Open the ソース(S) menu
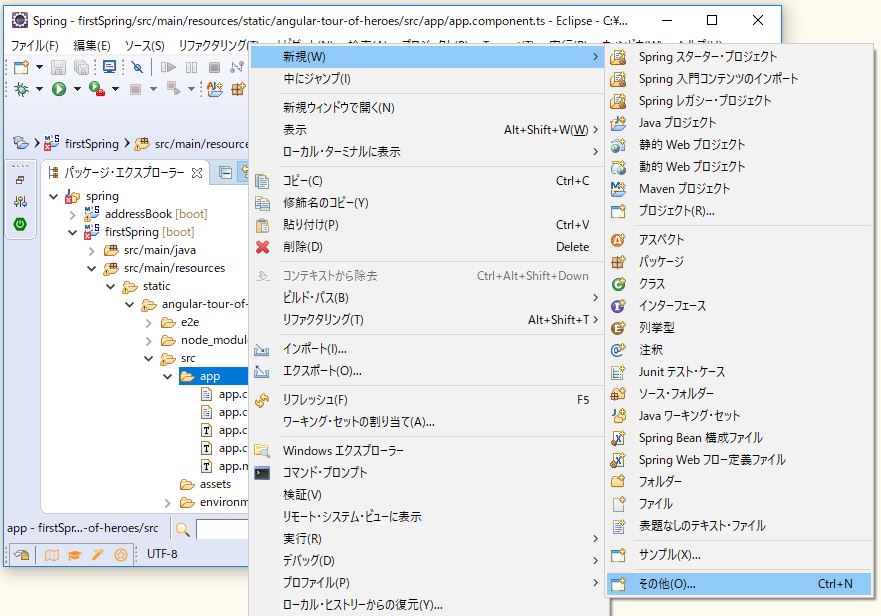881x616 pixels. (x=144, y=46)
